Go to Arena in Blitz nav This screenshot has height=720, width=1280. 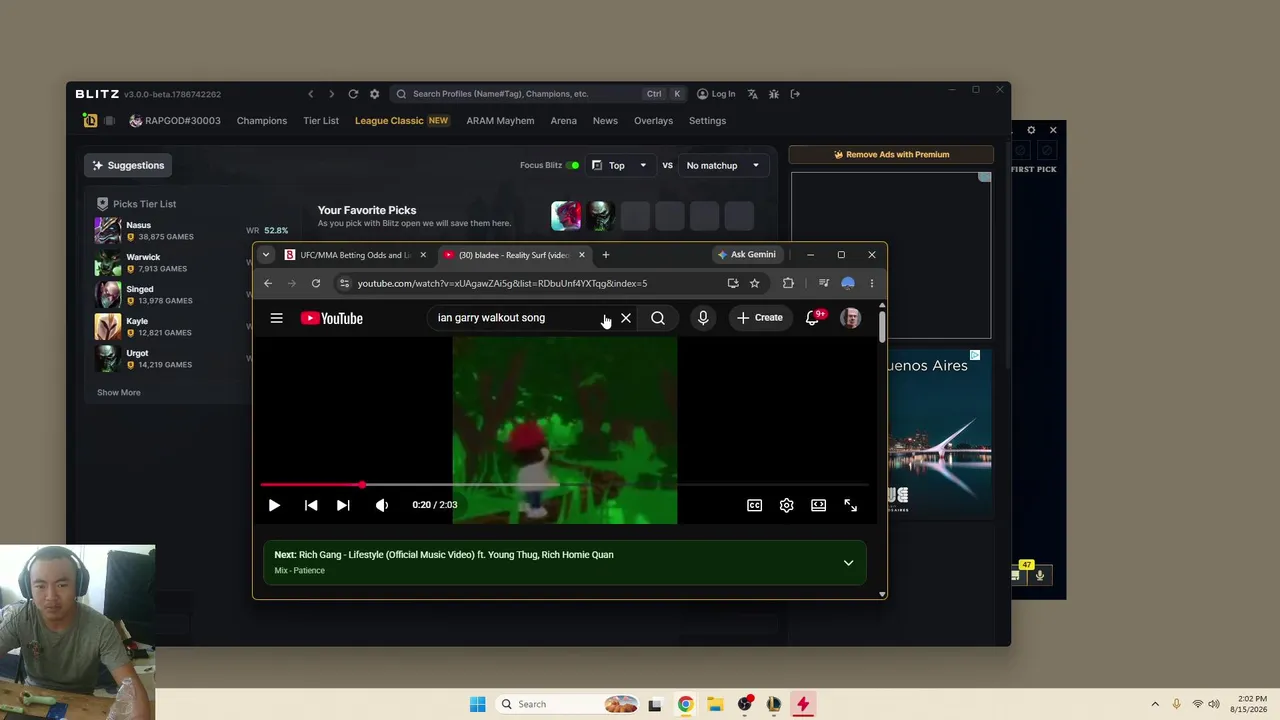point(563,121)
